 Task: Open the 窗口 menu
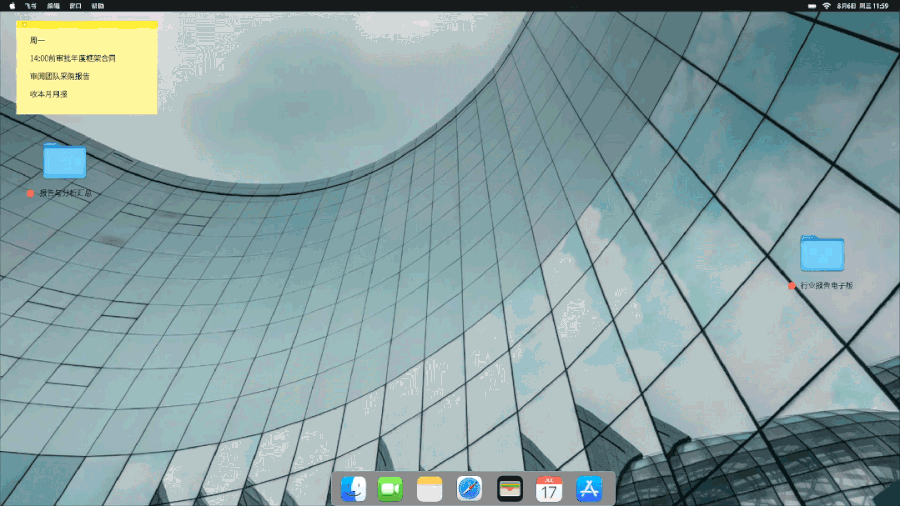[x=75, y=6]
